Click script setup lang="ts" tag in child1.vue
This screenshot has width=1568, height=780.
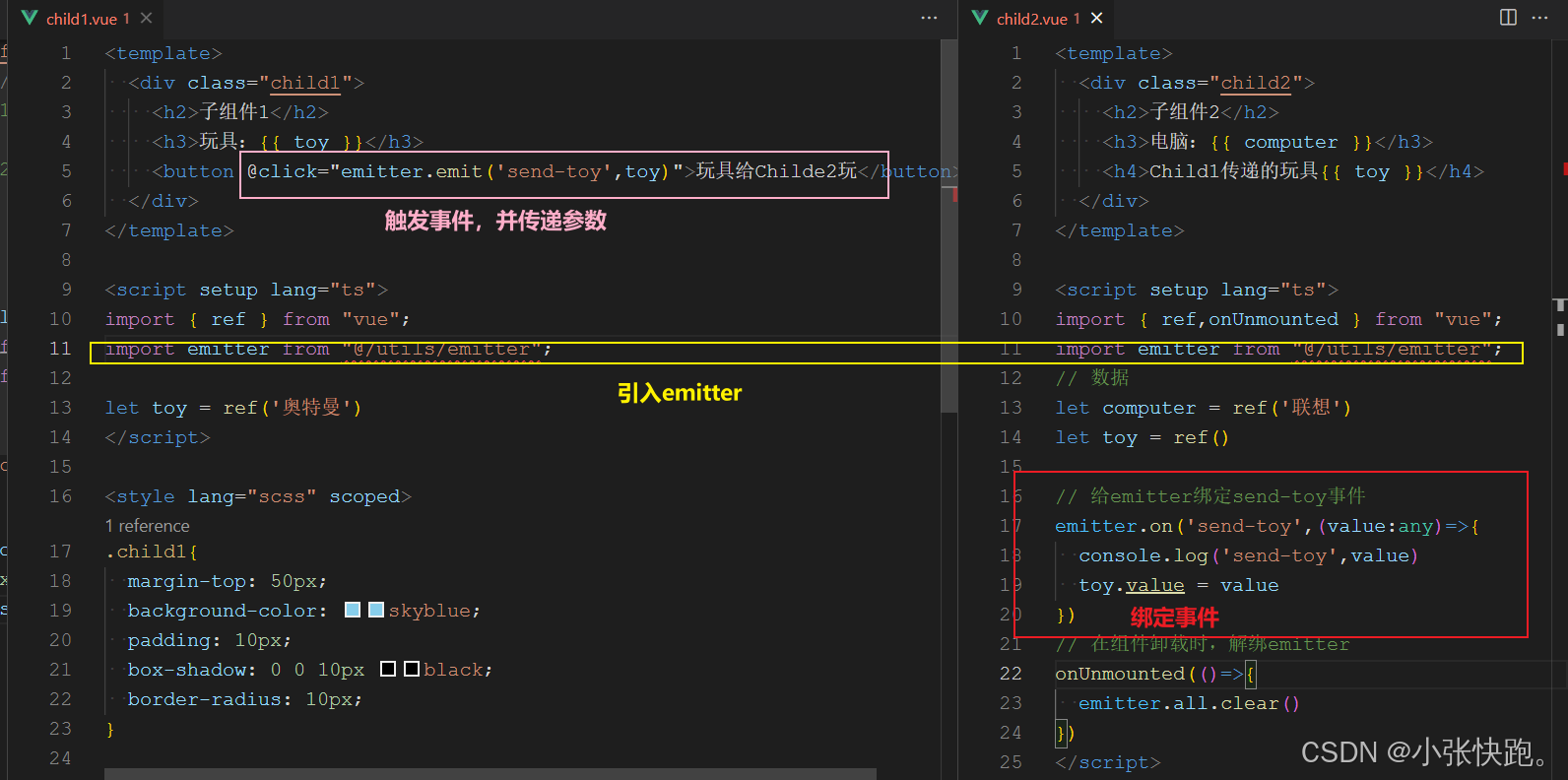246,290
